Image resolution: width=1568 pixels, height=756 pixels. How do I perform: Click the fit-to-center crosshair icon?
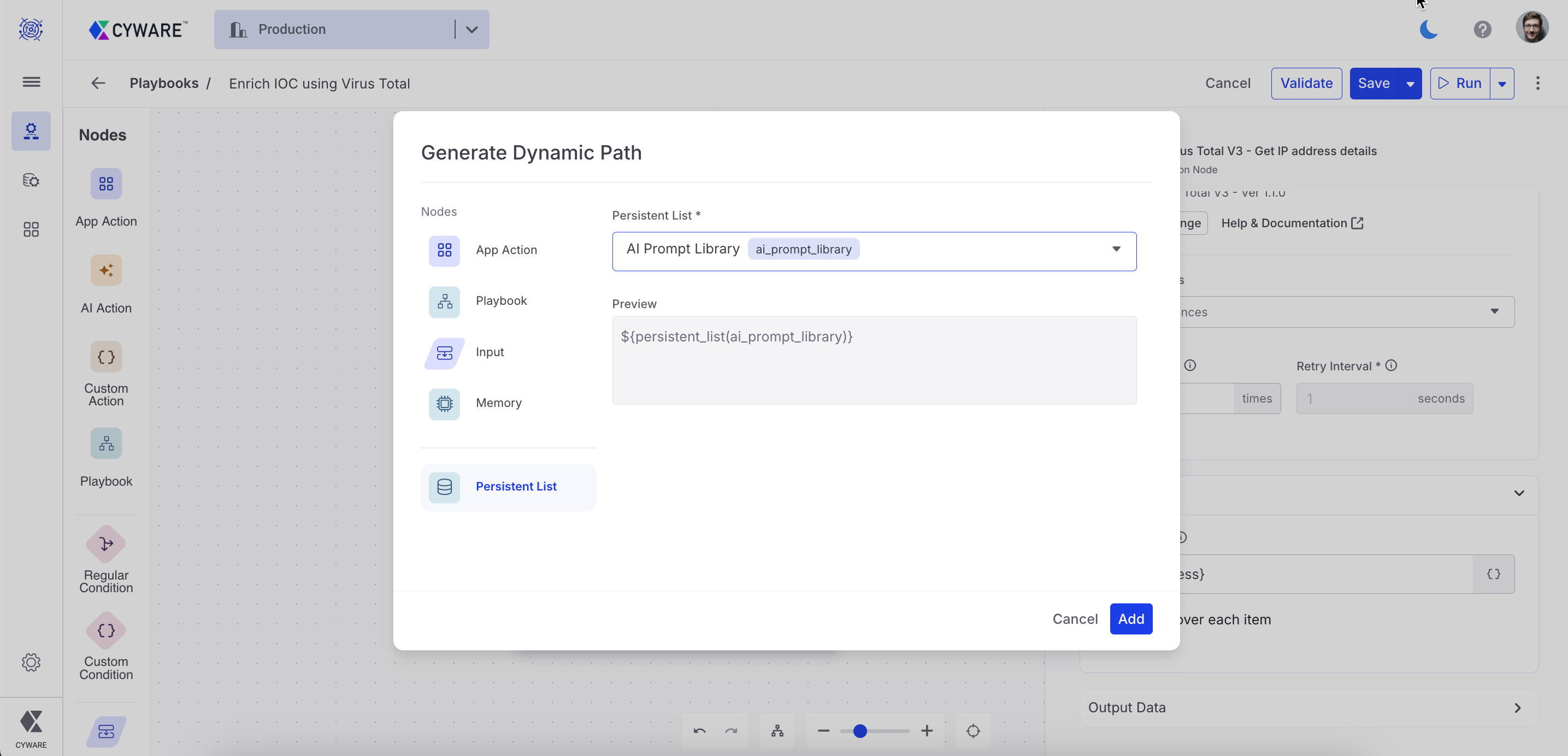tap(972, 730)
